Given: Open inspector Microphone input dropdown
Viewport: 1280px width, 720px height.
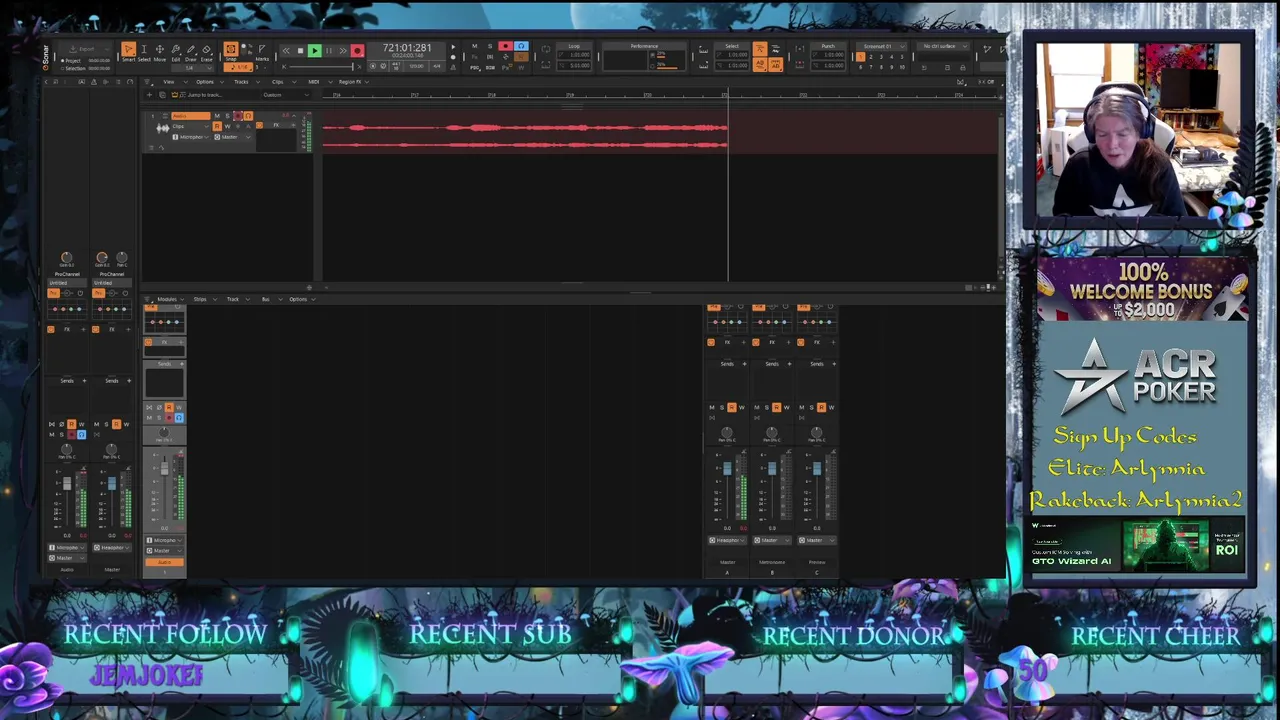Looking at the screenshot, I should (x=67, y=548).
